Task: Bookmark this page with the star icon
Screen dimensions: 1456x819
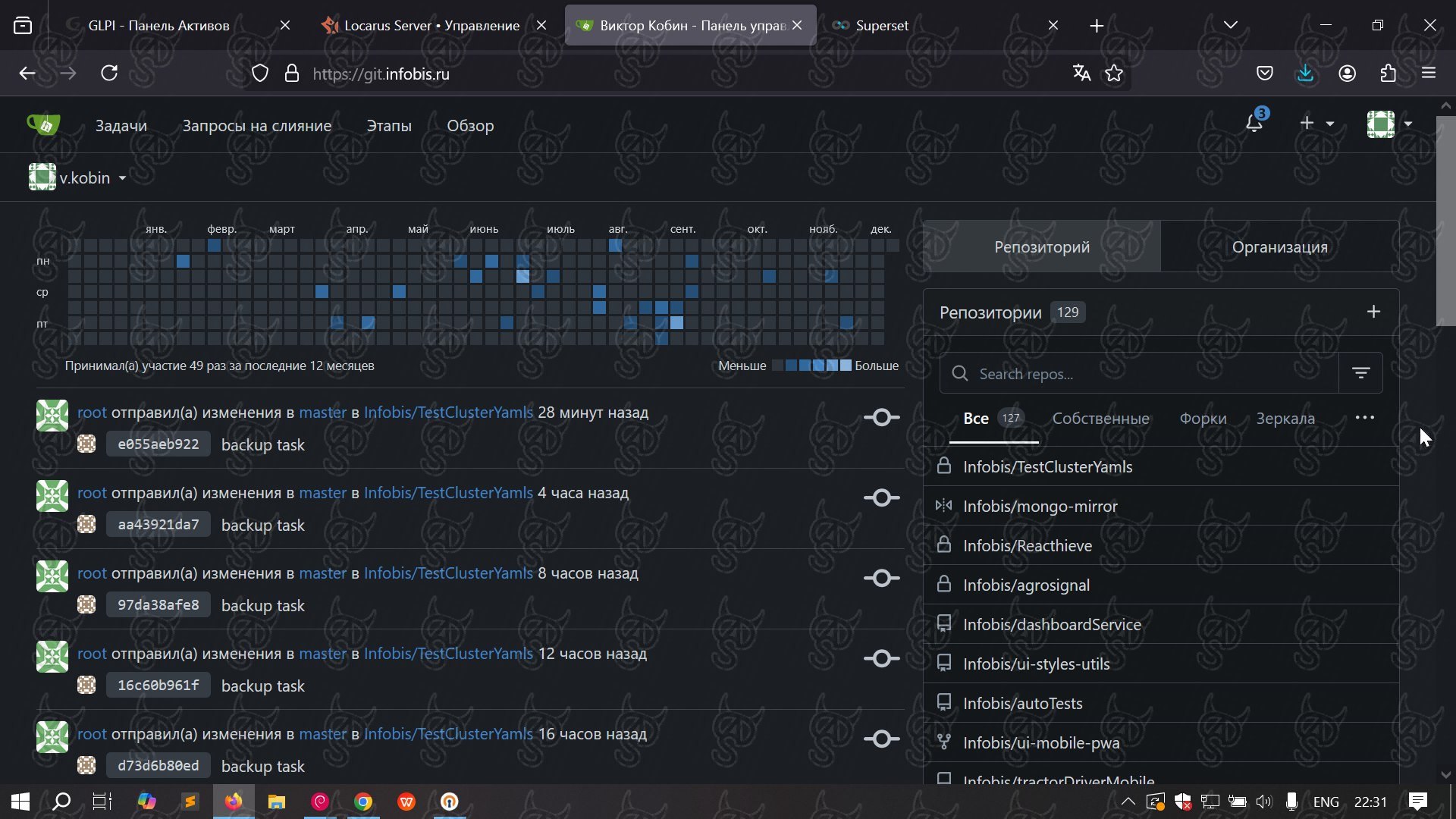Action: pos(1114,74)
